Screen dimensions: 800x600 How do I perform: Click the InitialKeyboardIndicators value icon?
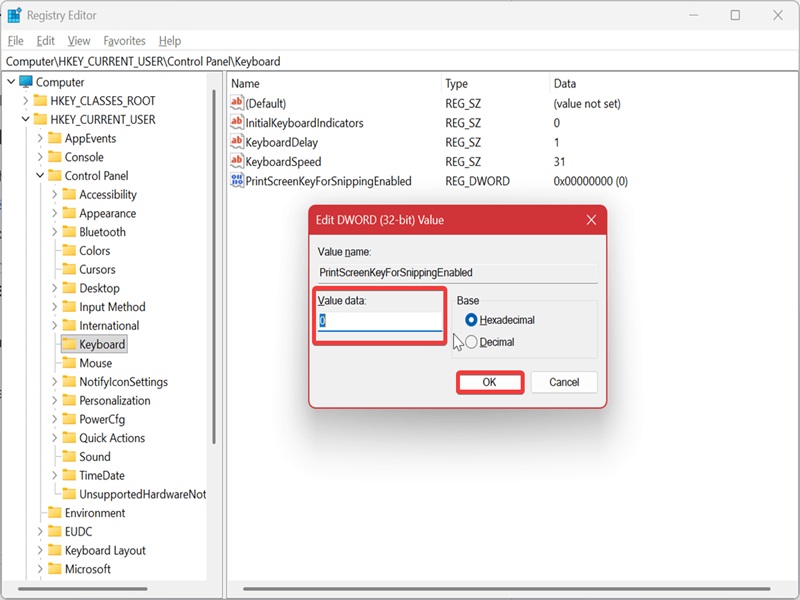[x=237, y=122]
